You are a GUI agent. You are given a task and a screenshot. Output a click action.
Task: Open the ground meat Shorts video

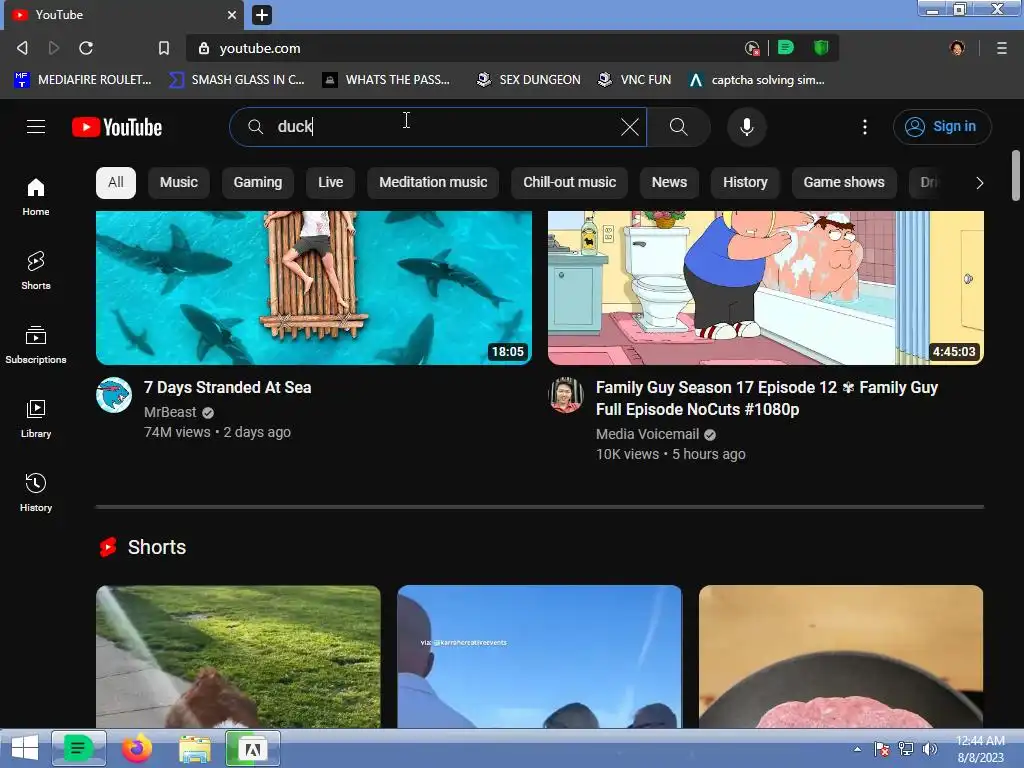[841, 656]
